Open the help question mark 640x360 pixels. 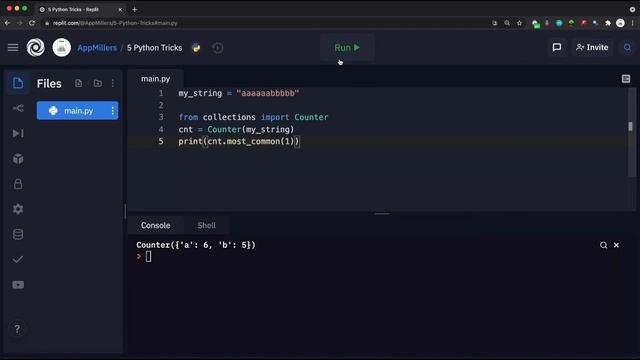[17, 329]
